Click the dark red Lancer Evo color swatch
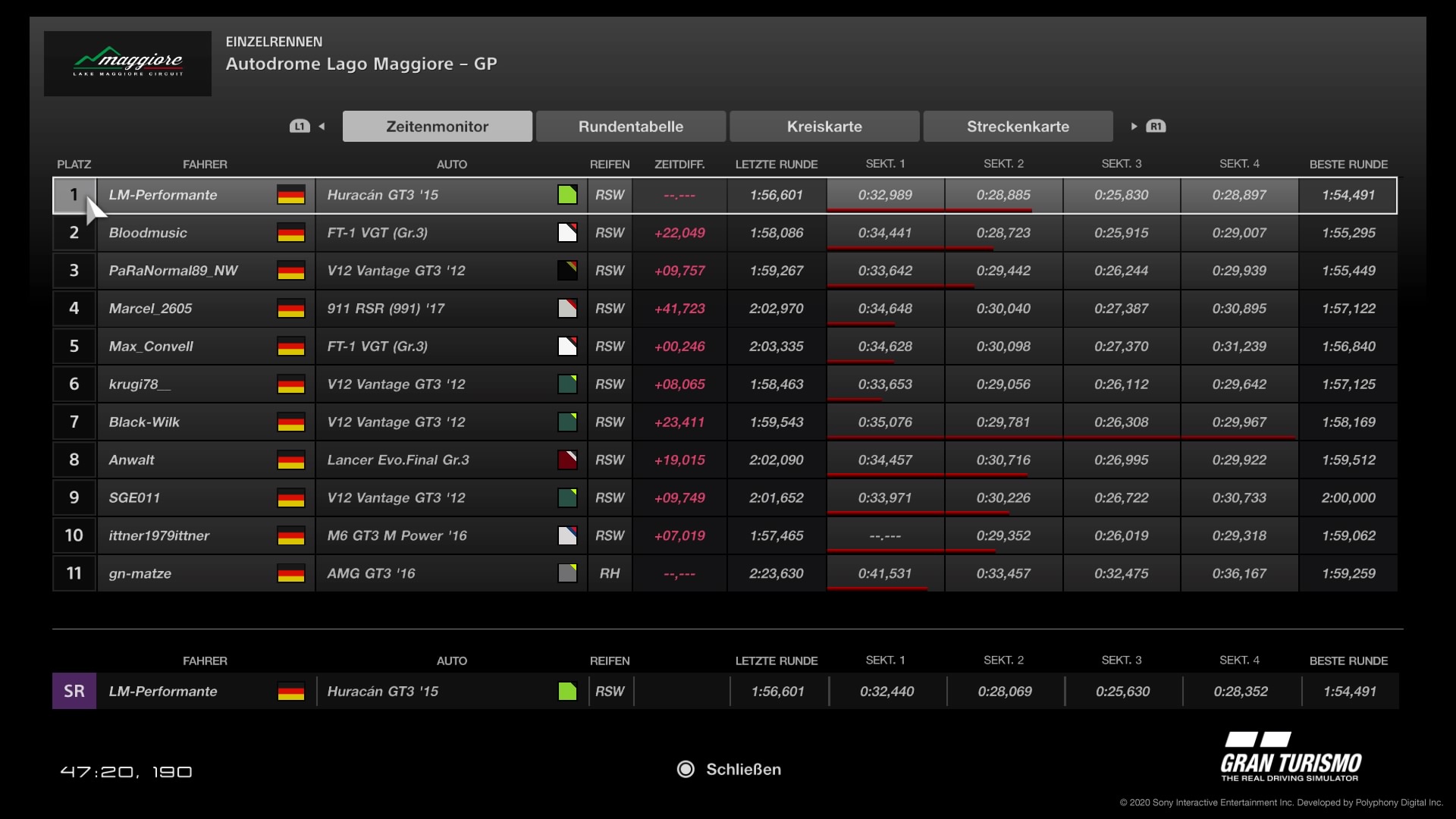 point(567,460)
